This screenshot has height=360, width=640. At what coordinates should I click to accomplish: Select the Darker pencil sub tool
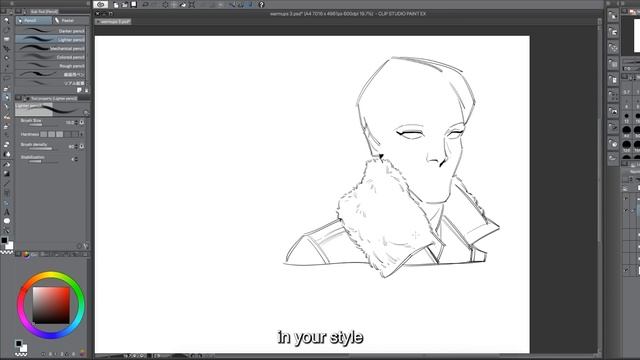[x=51, y=31]
